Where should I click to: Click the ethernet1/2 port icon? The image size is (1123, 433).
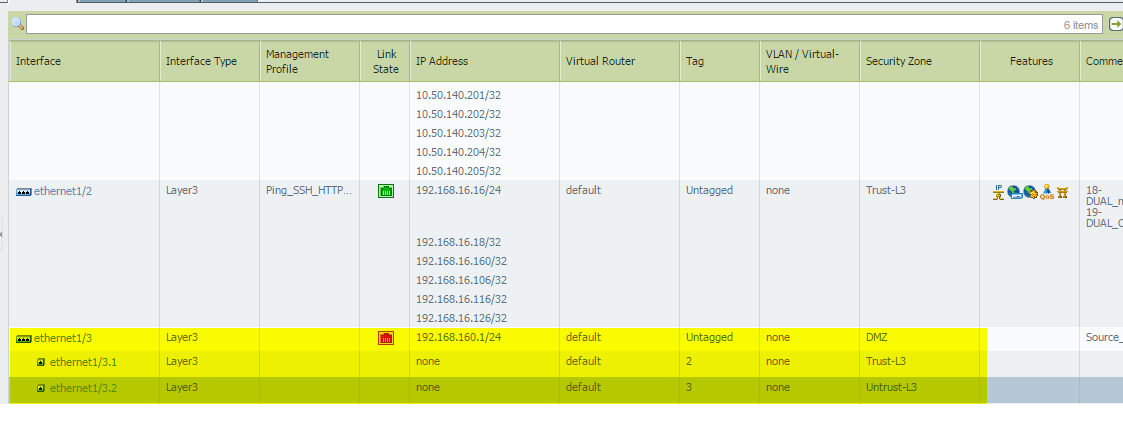[x=24, y=192]
